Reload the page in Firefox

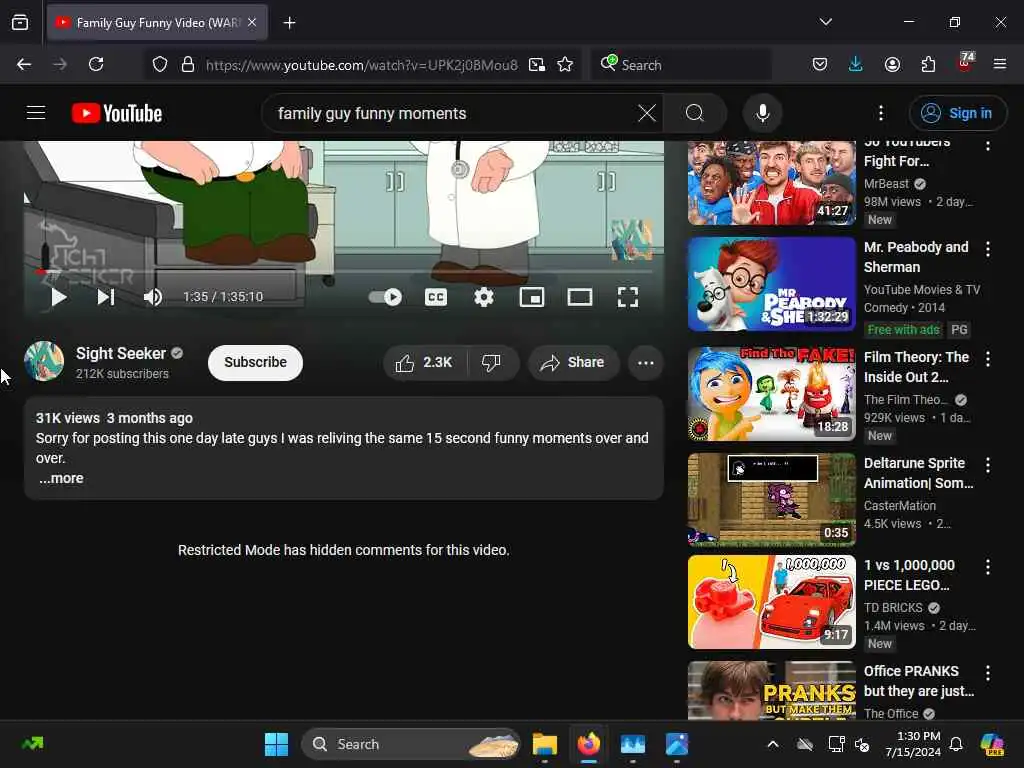96,64
